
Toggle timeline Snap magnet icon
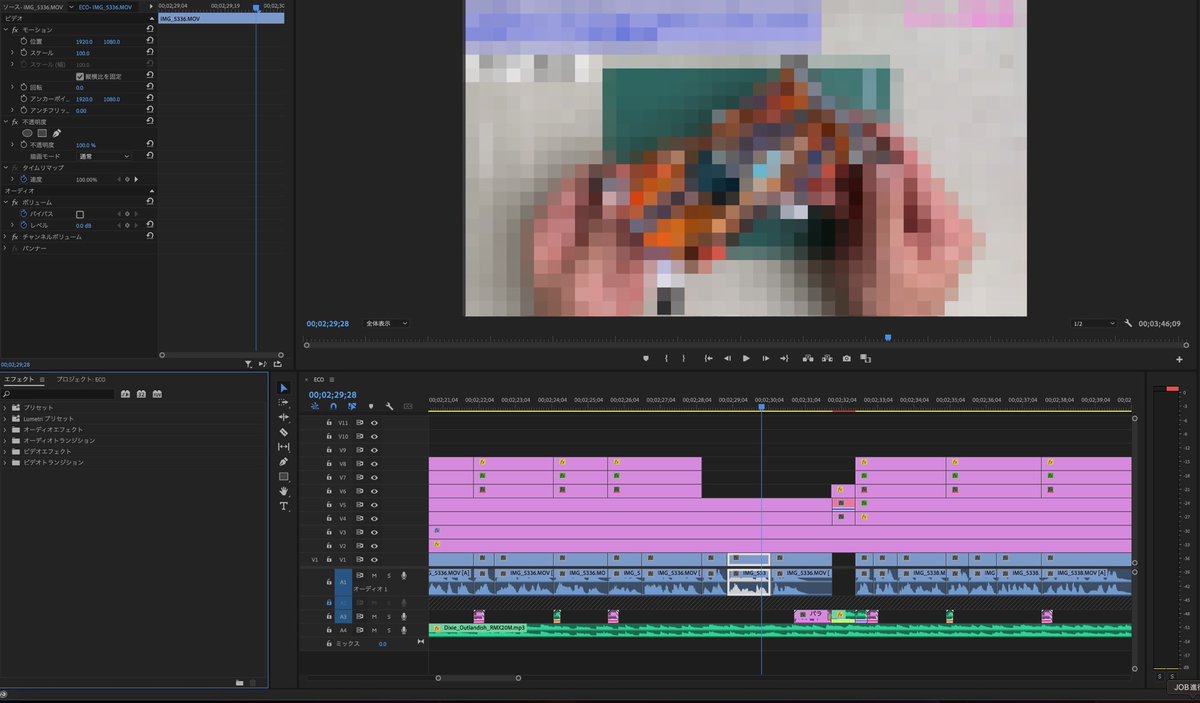[x=333, y=406]
